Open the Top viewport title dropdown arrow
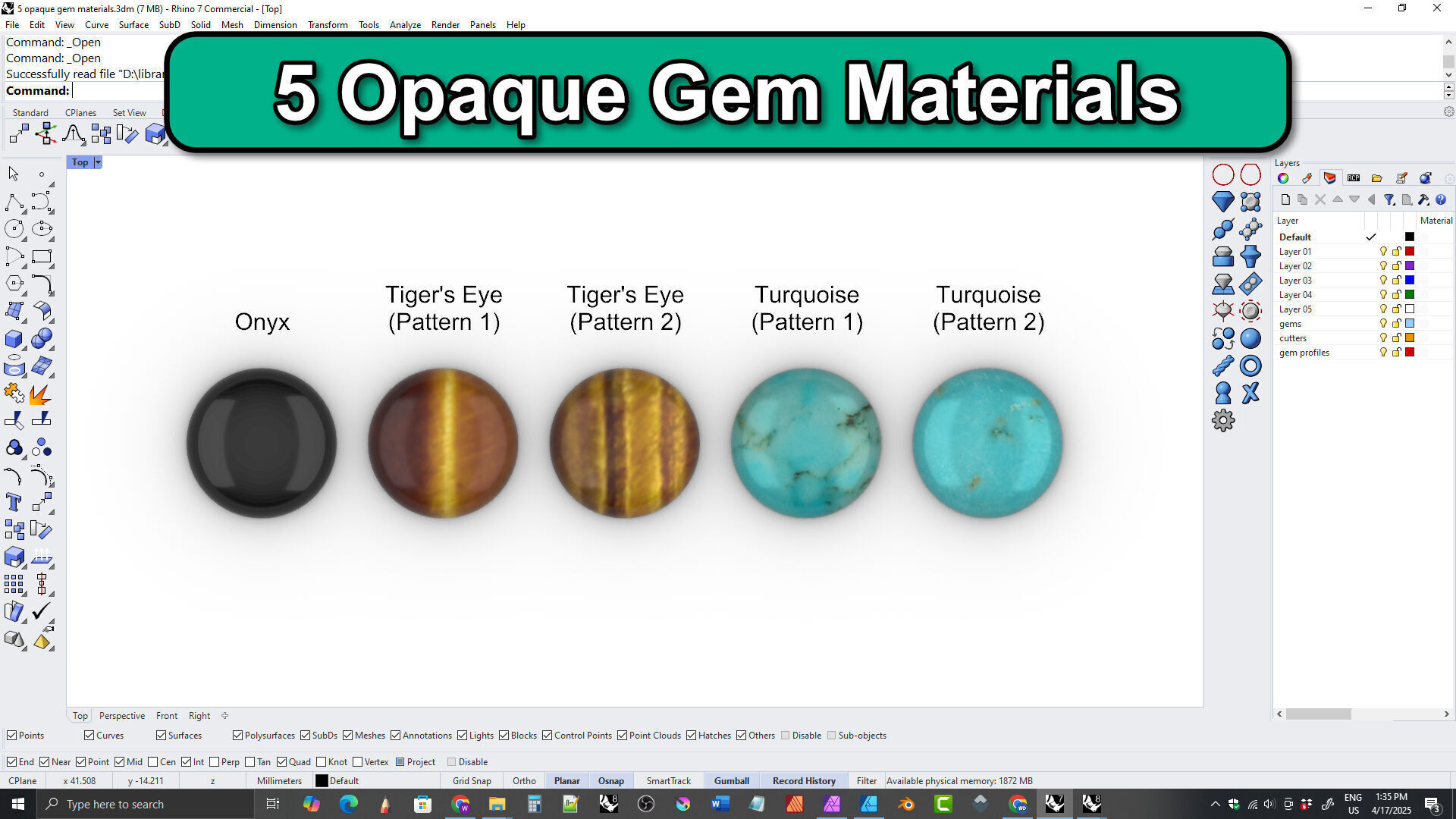 98,162
